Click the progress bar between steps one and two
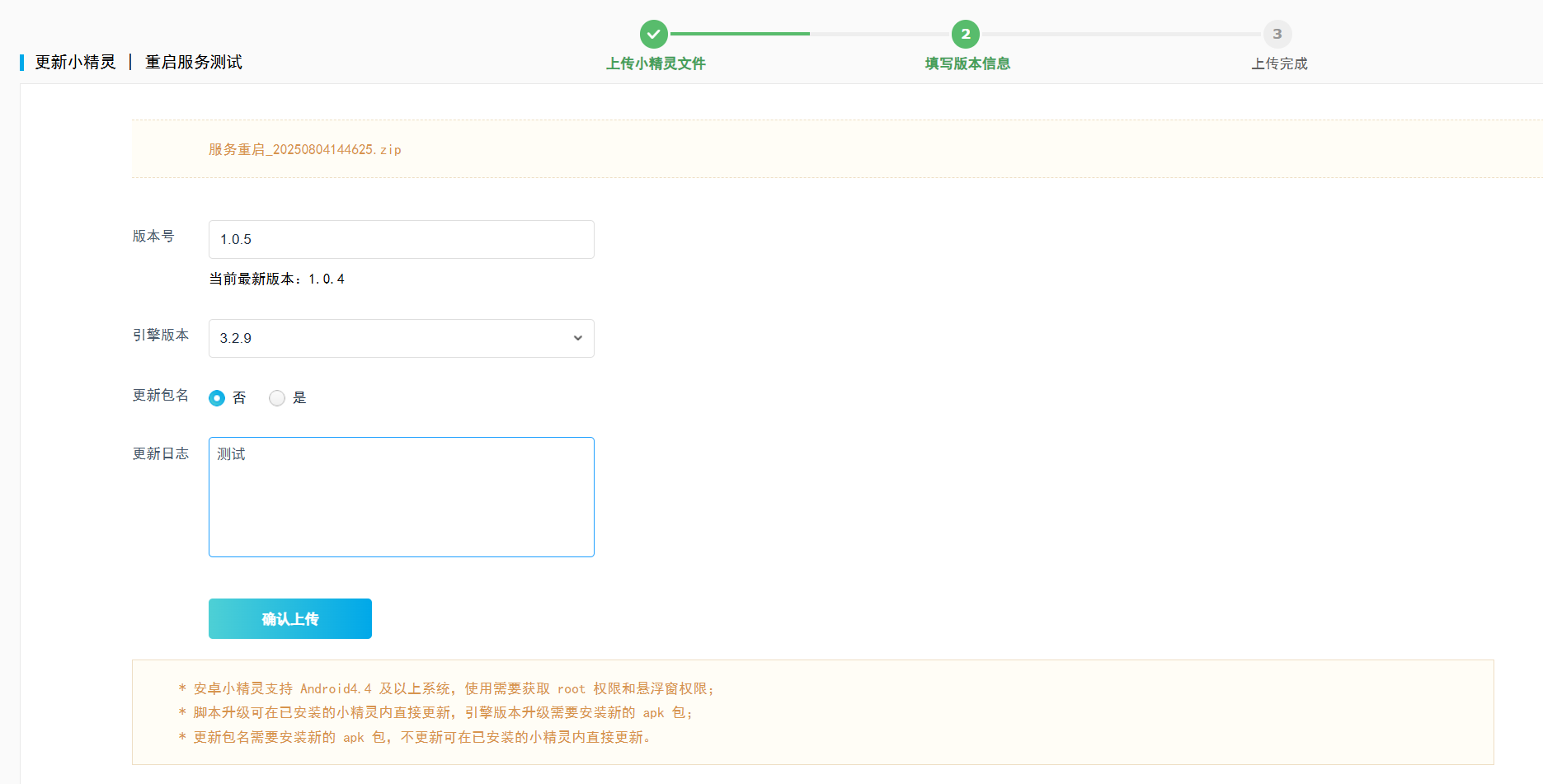 tap(810, 34)
